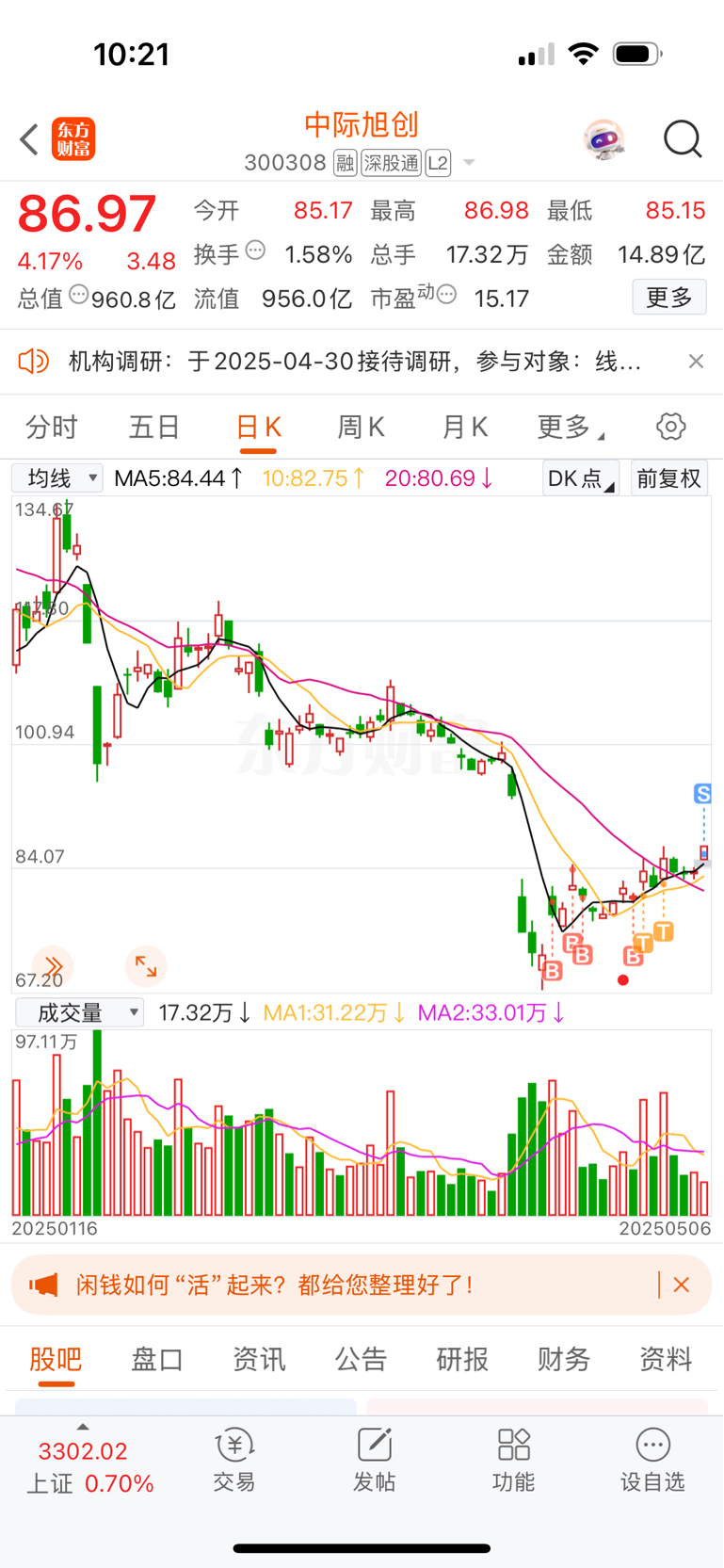The image size is (724, 1568).
Task: Expand chart to fullscreen icon
Action: point(146,965)
